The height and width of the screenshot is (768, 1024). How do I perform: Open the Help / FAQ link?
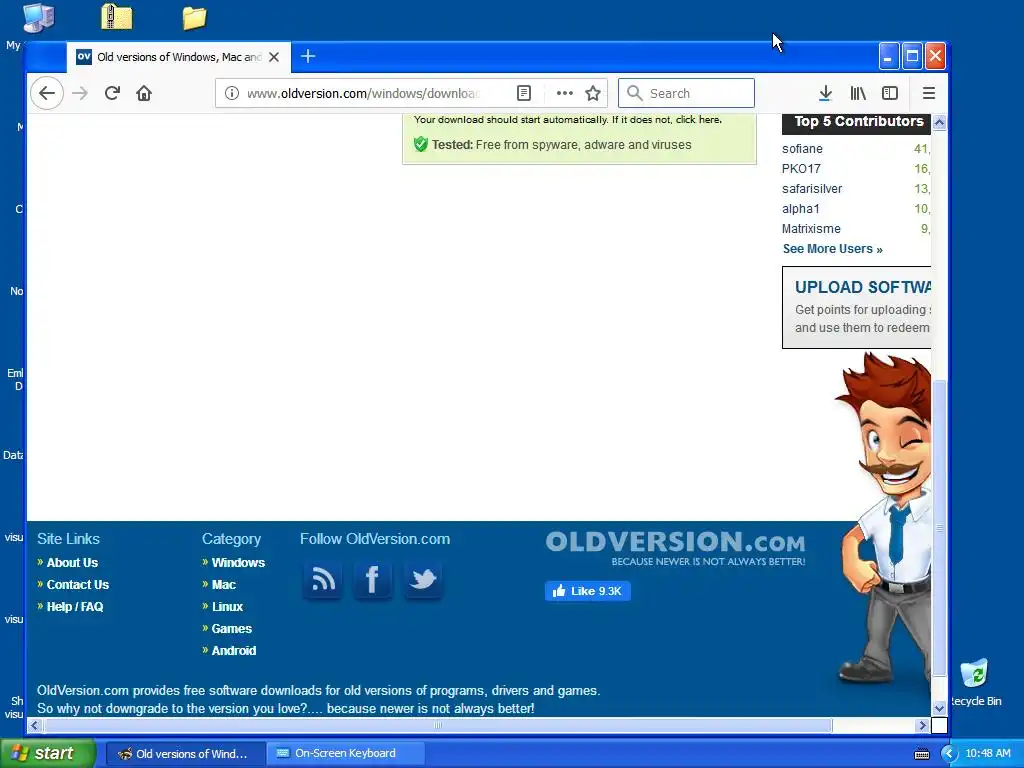pyautogui.click(x=74, y=607)
